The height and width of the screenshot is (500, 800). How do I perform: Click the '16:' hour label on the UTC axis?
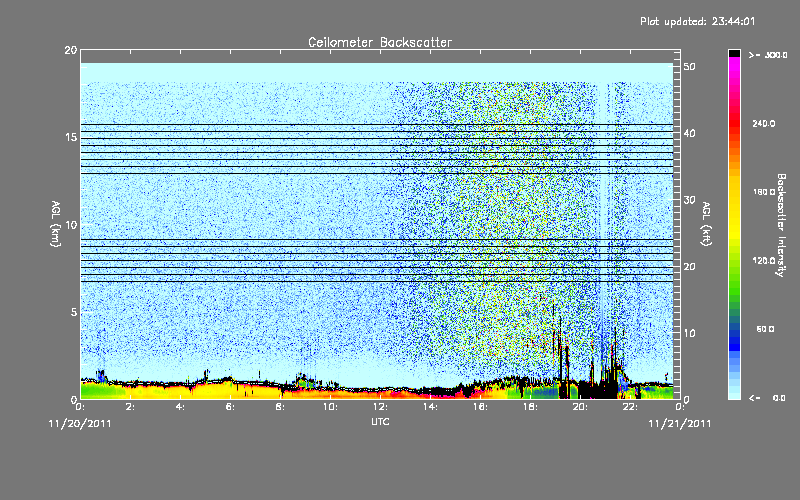[x=480, y=407]
